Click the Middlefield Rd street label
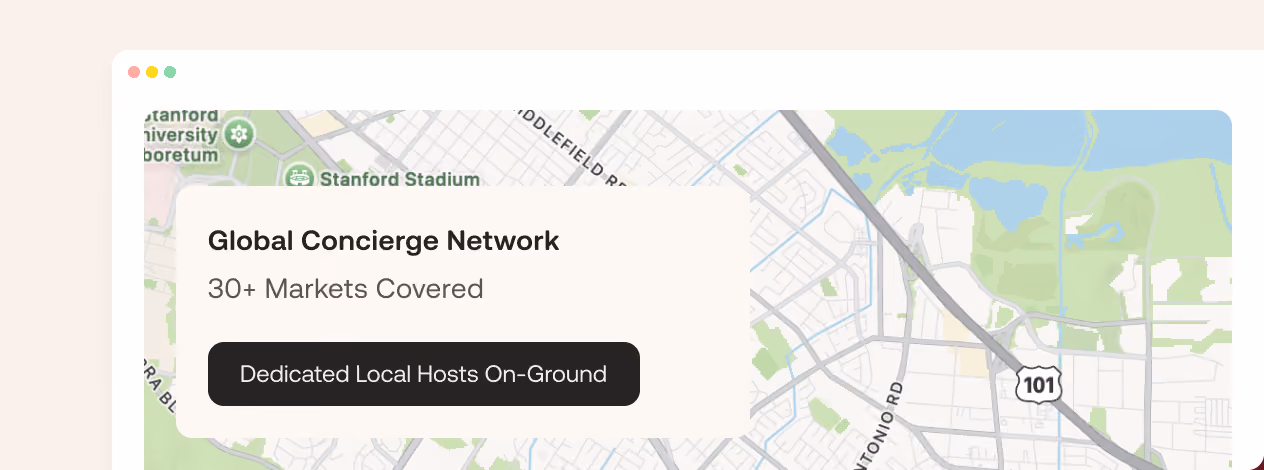The height and width of the screenshot is (470, 1264). (569, 147)
